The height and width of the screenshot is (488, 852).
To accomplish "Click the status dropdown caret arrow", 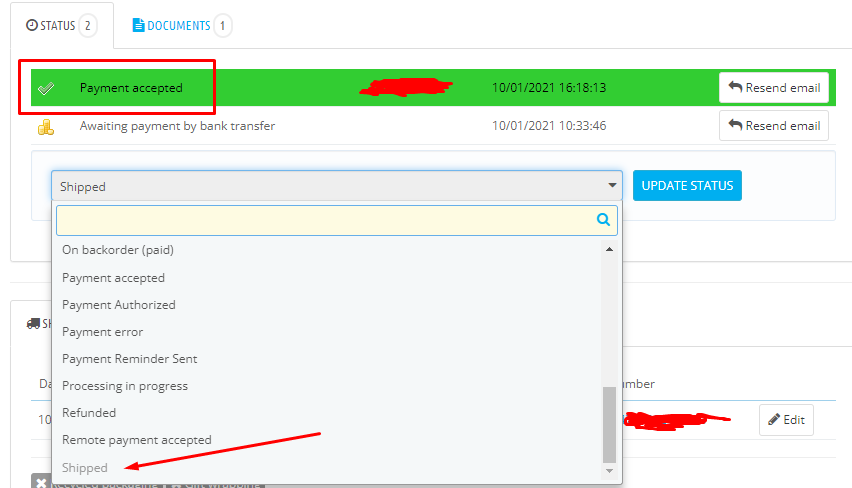I will 612,186.
